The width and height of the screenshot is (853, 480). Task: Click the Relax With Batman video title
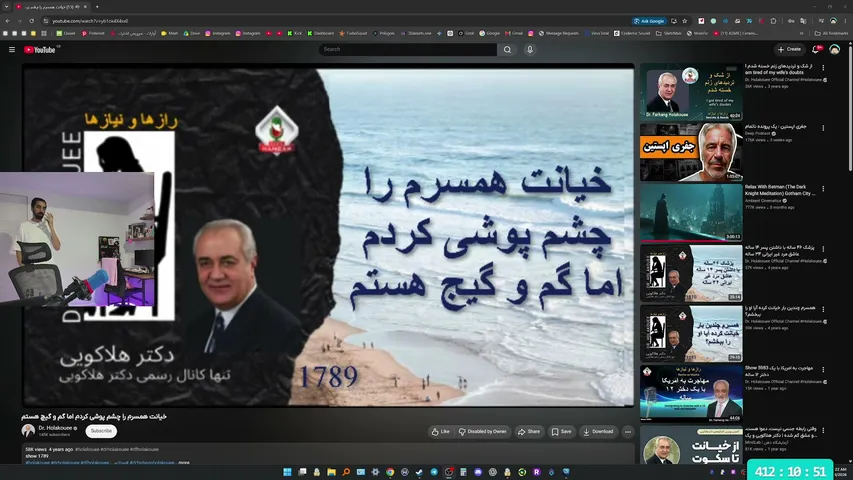780,190
